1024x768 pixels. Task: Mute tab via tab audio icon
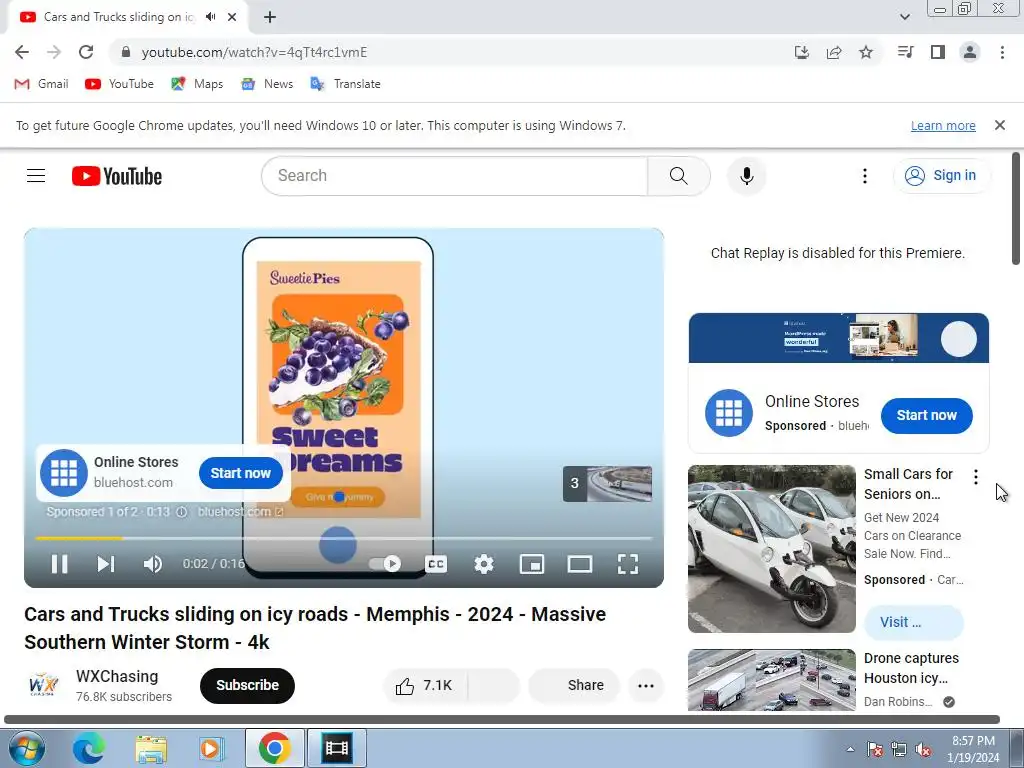tap(210, 17)
